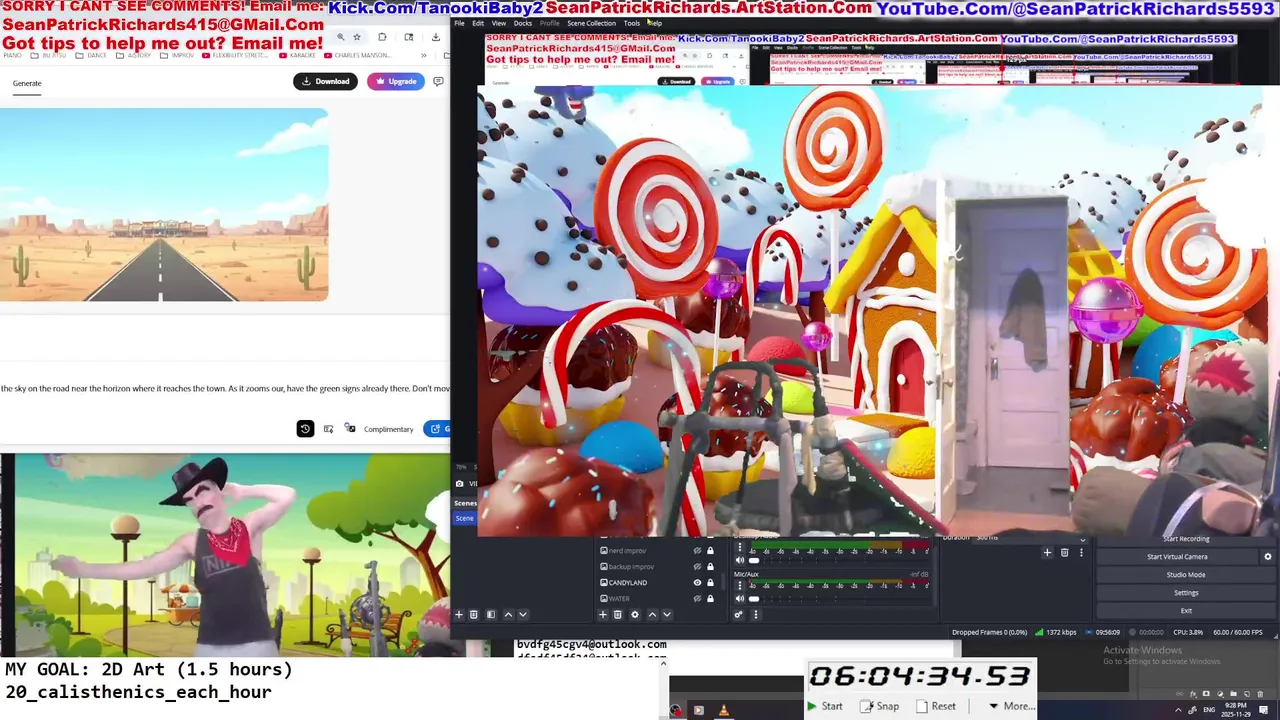Click the prompt text field about the road
Screen dimensions: 1280x720
[x=225, y=388]
